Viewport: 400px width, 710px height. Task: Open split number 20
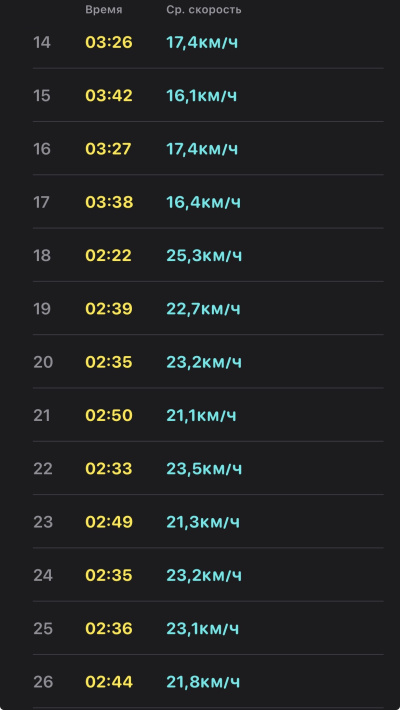coord(208,362)
